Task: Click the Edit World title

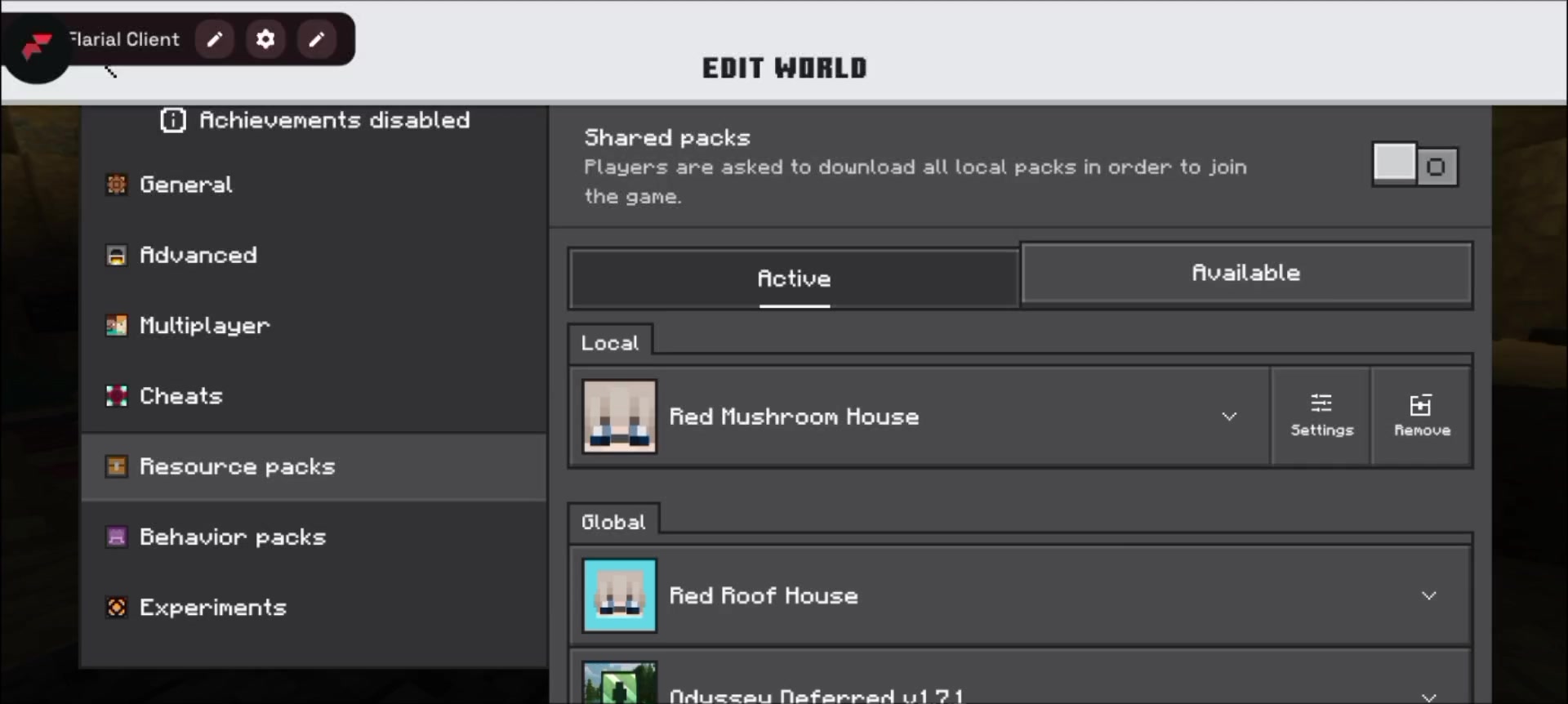Action: pyautogui.click(x=785, y=68)
